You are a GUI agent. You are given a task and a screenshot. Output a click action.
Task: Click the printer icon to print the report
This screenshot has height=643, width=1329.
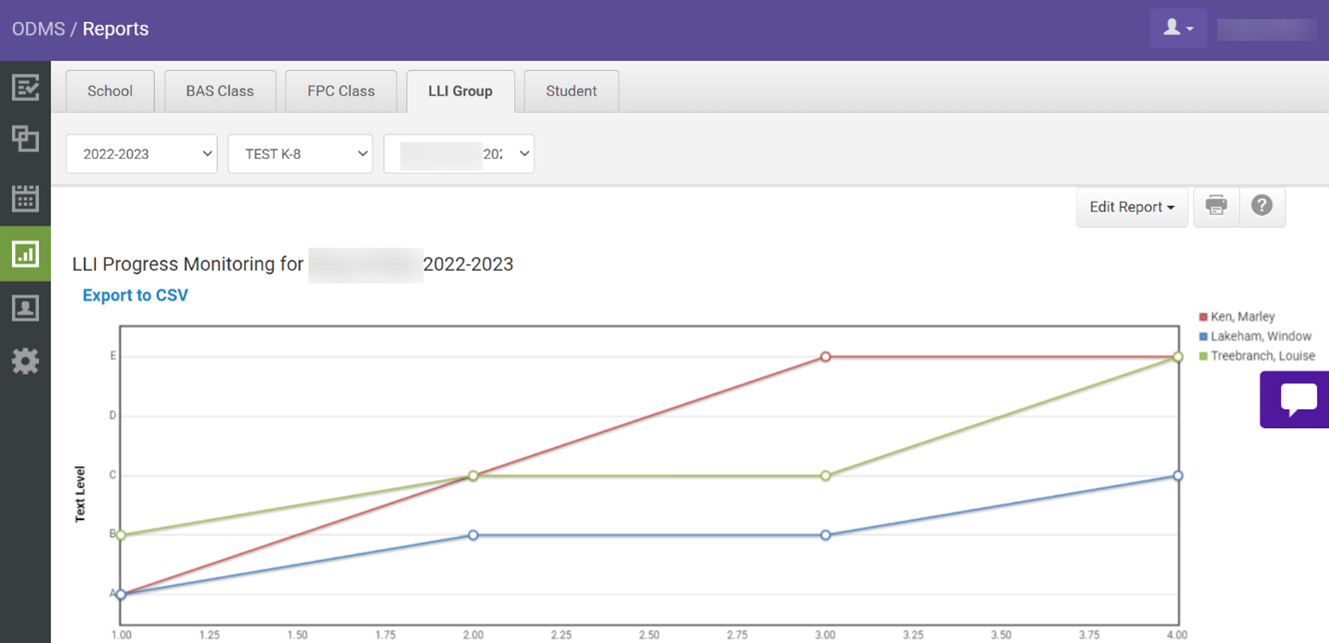pos(1216,206)
